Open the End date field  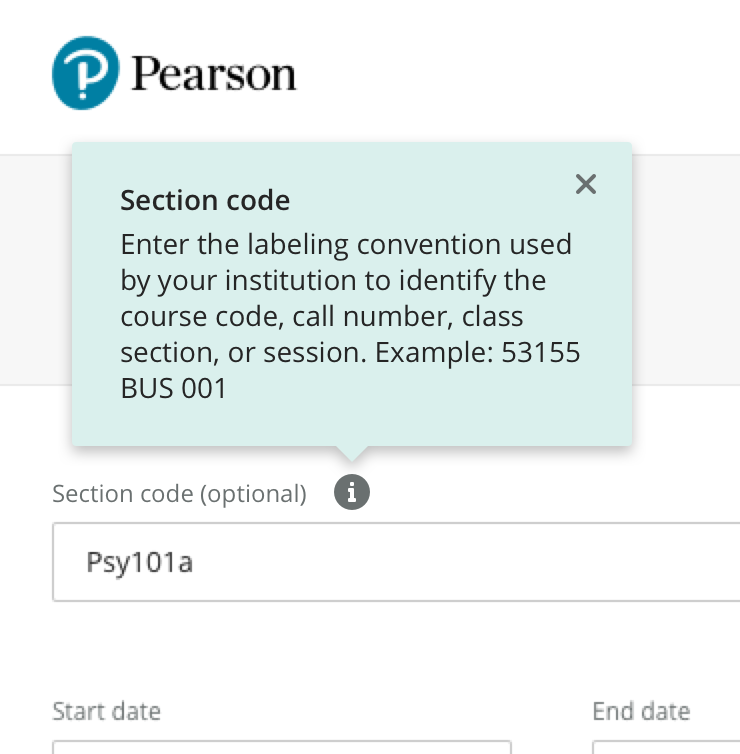[665, 747]
